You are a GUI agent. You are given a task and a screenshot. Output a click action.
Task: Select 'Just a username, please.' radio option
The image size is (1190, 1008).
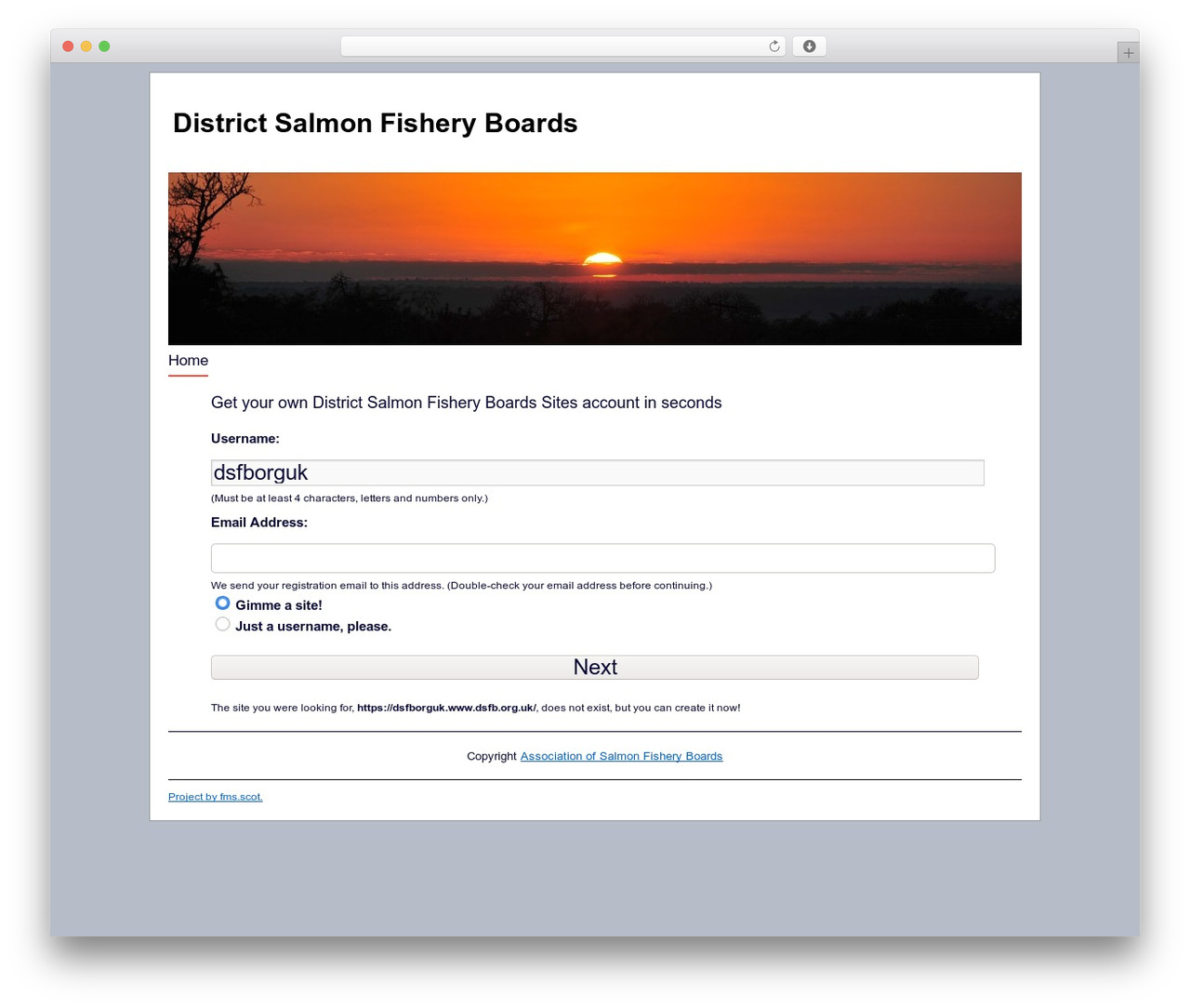222,624
